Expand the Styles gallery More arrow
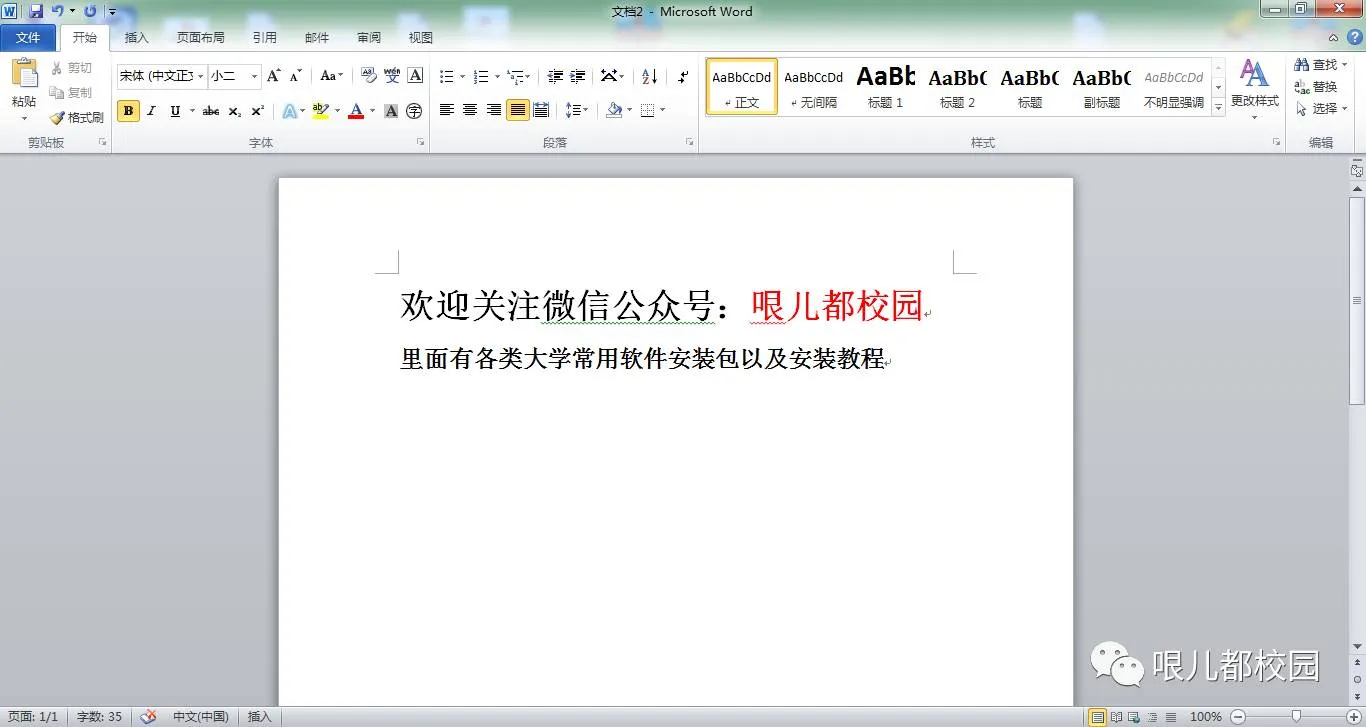Image resolution: width=1366 pixels, height=727 pixels. [1218, 109]
